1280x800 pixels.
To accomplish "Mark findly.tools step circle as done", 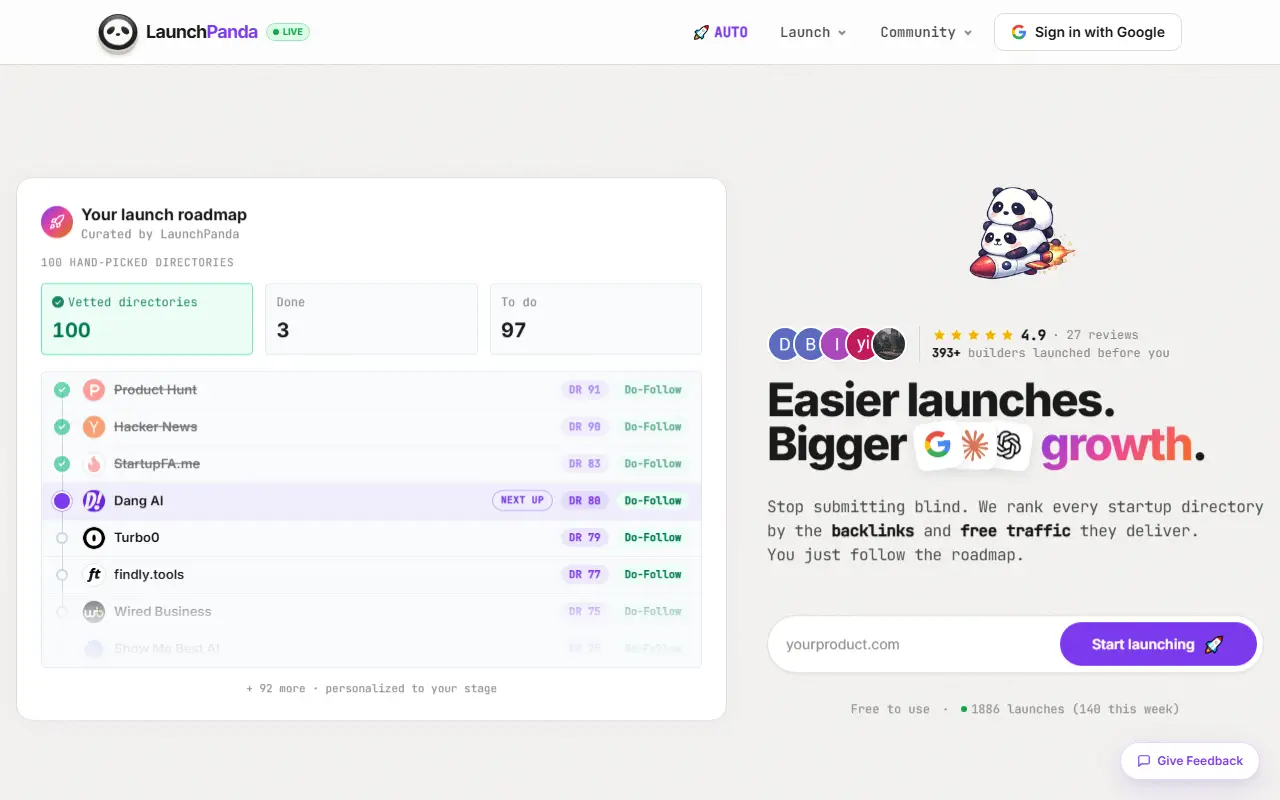I will tap(62, 575).
